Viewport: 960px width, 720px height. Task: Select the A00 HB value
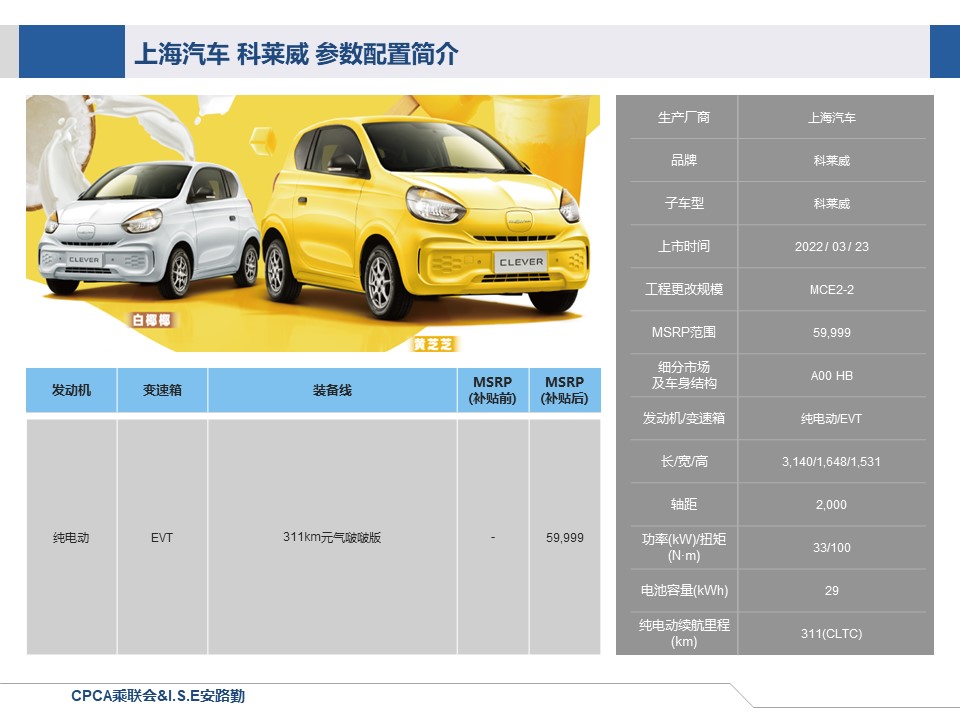pos(831,375)
